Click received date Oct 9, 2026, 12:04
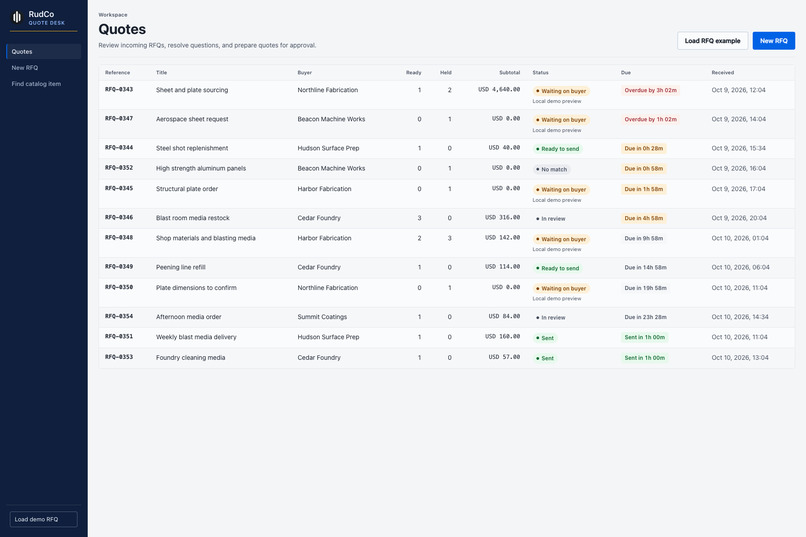Screen dimensions: 806x537 tap(739, 90)
